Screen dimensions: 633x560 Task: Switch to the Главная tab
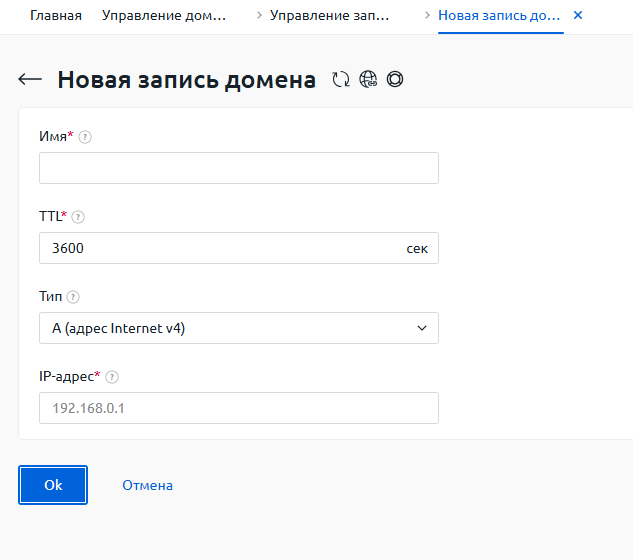click(56, 16)
